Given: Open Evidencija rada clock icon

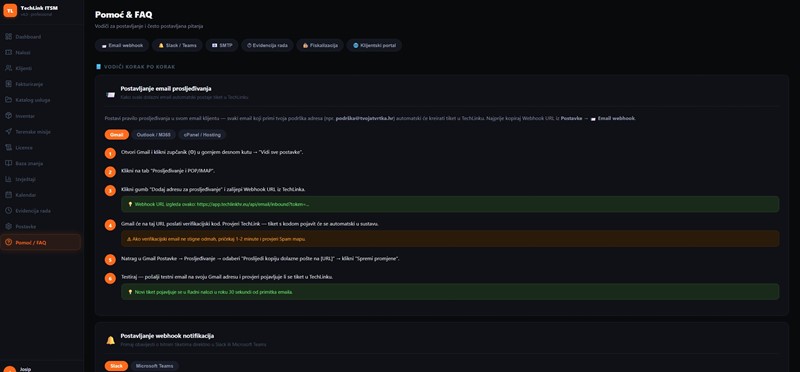Looking at the screenshot, I should (8, 211).
